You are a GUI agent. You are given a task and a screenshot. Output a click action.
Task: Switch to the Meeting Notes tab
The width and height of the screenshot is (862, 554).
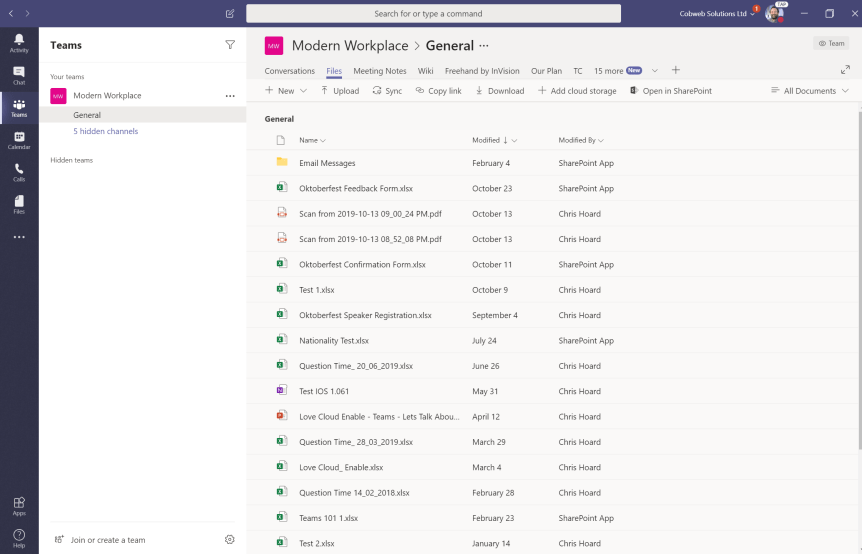[x=379, y=71]
